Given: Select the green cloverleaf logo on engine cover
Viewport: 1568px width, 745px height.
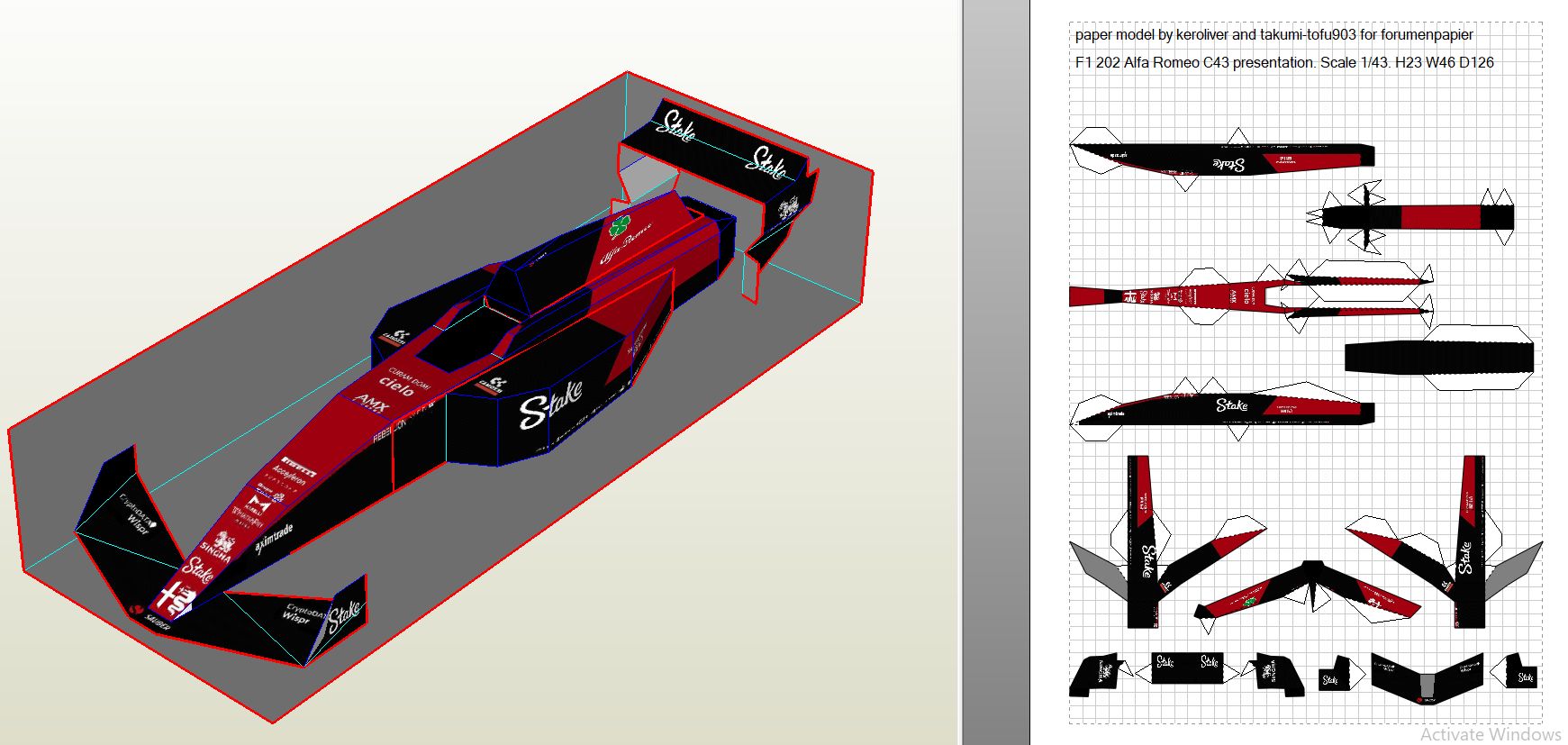Looking at the screenshot, I should pos(621,225).
